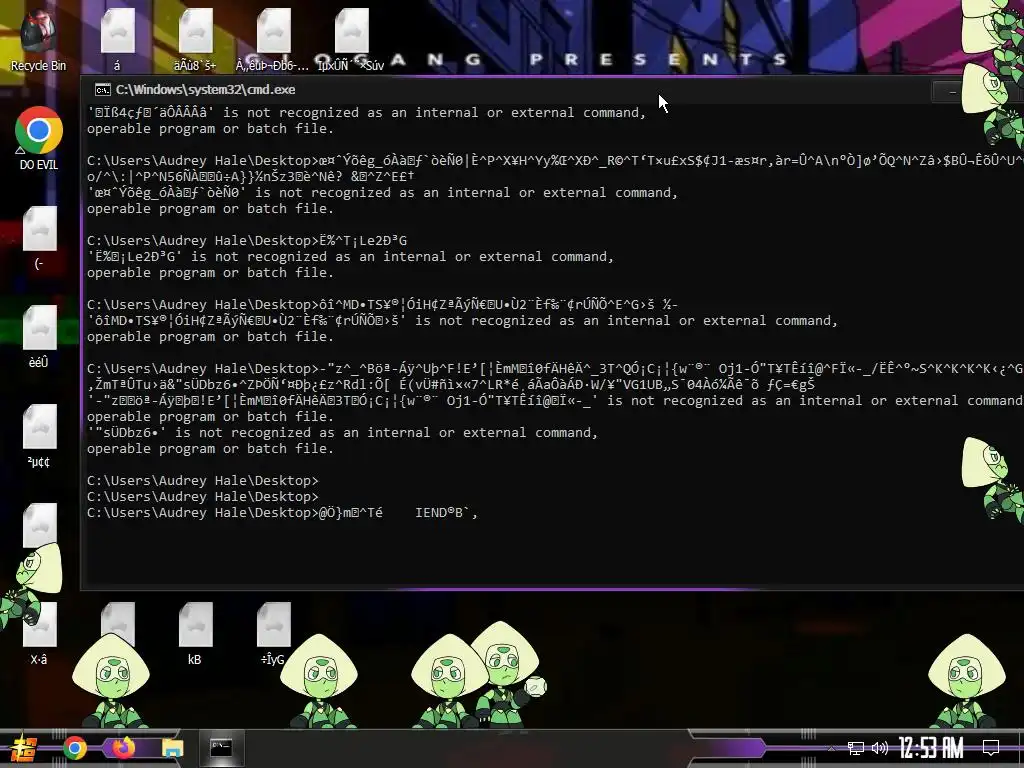Select the desktop file named ÷ÎyG

coord(273,633)
